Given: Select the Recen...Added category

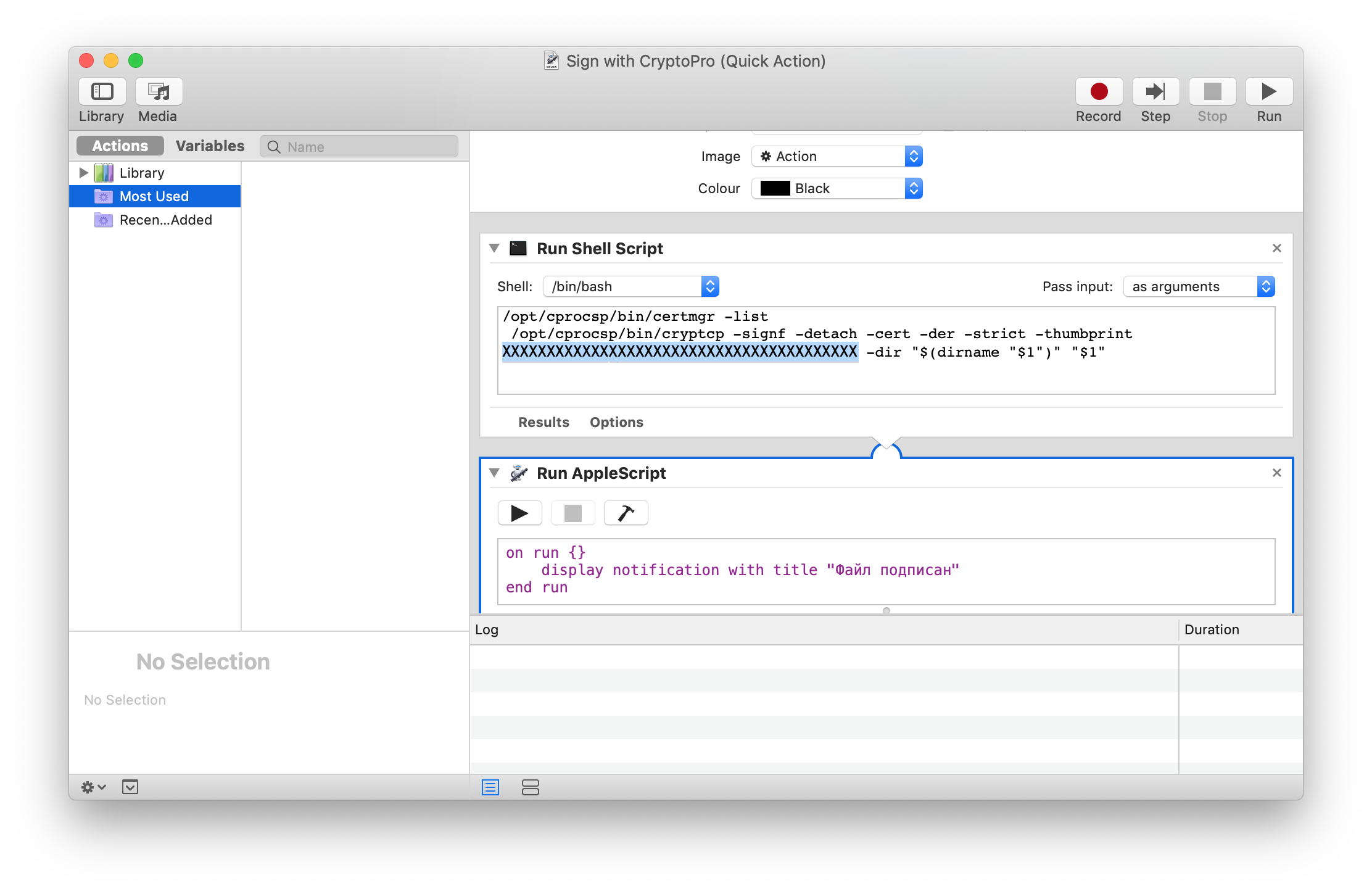Looking at the screenshot, I should pyautogui.click(x=155, y=220).
